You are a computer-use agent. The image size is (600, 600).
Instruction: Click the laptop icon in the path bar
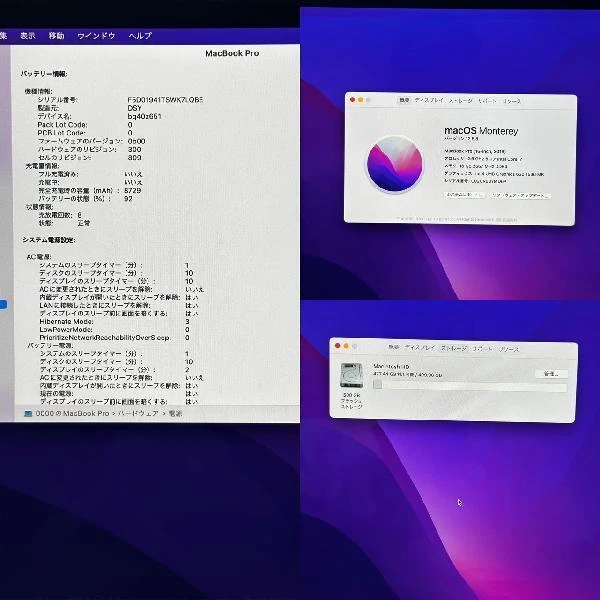click(27, 412)
